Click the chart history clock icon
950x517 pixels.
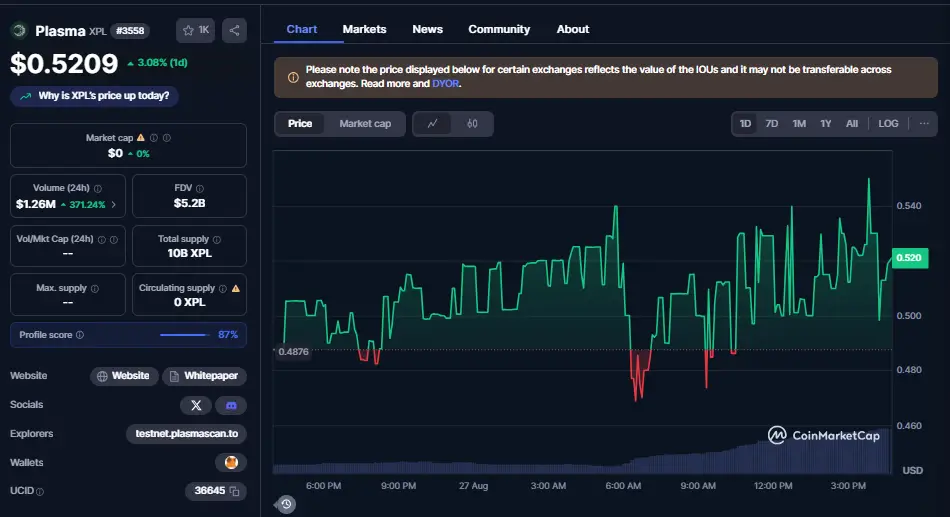[286, 504]
